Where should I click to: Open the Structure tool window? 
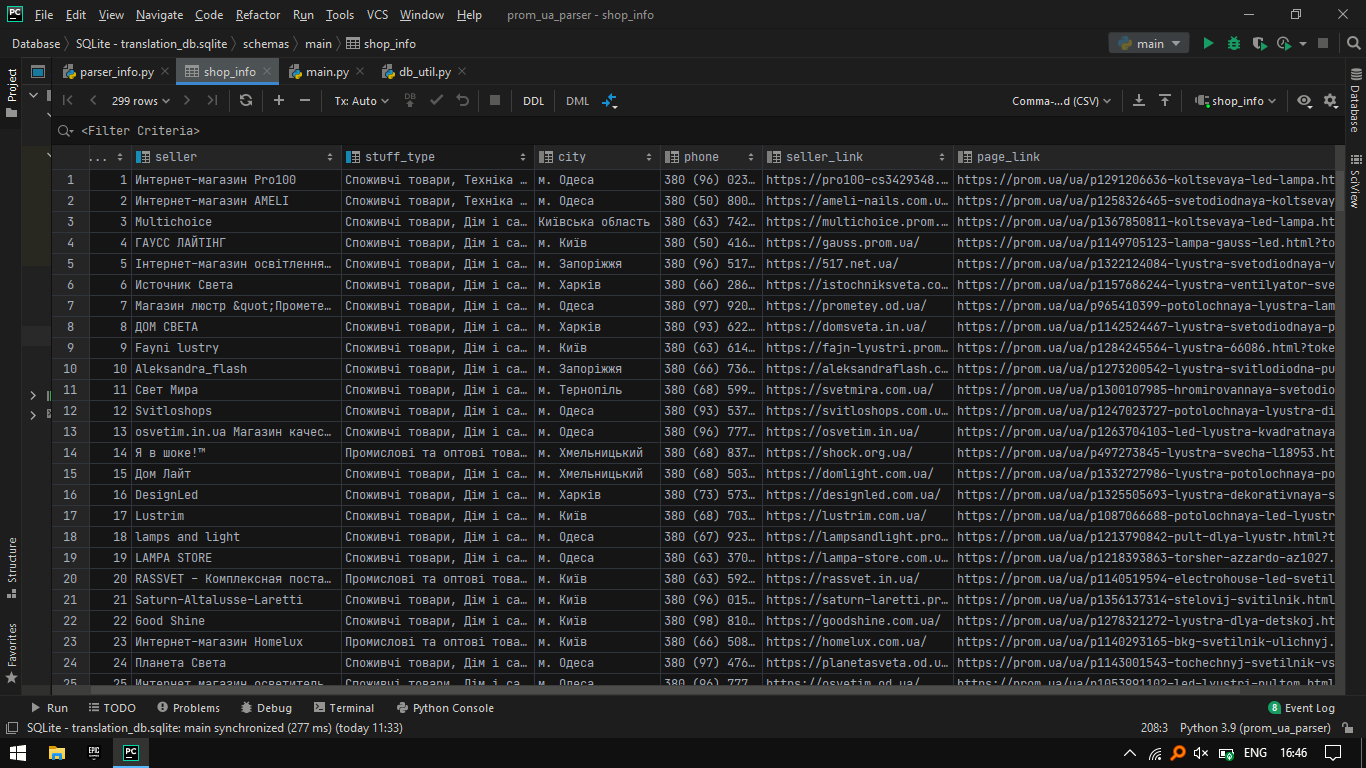click(12, 567)
